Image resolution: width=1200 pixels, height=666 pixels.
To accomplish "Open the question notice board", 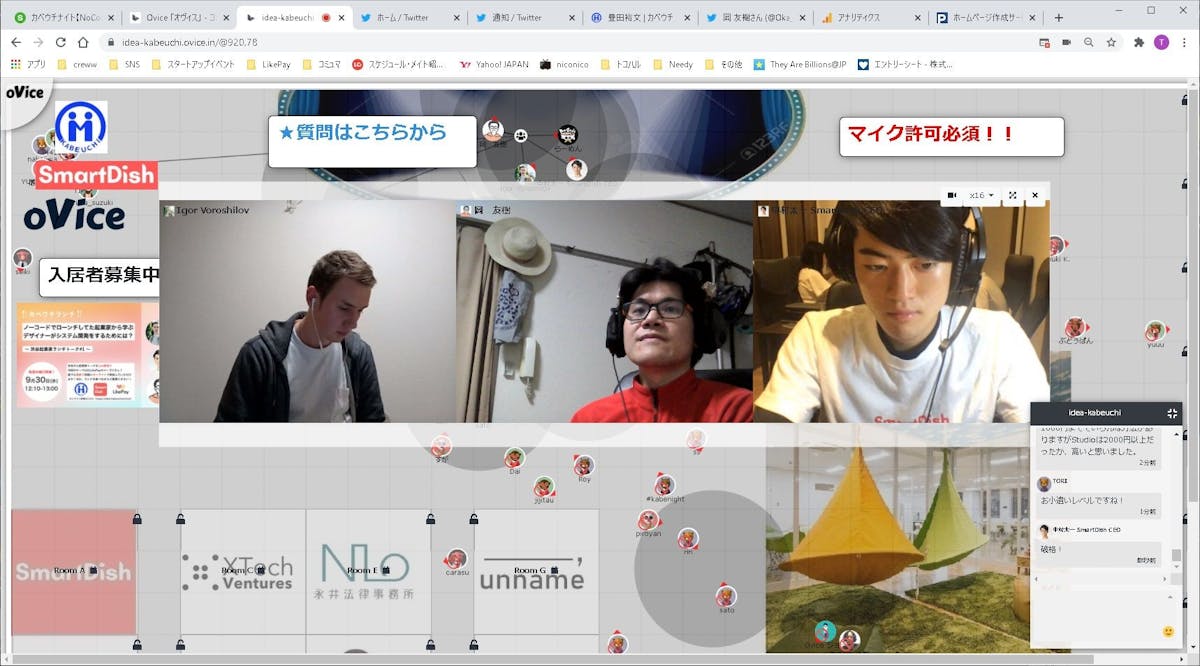I will coord(372,141).
